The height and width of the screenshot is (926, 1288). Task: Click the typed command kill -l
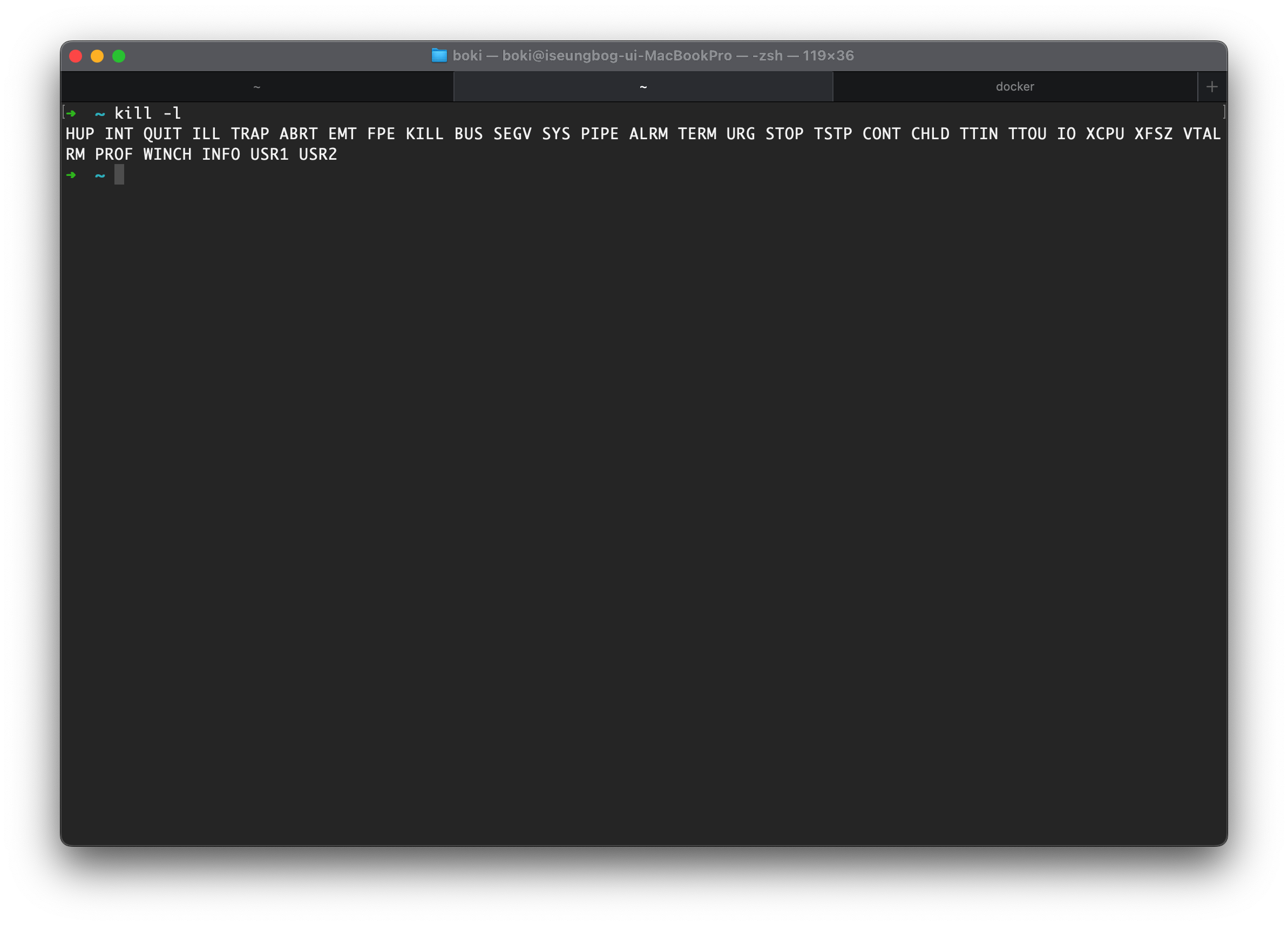coord(148,113)
